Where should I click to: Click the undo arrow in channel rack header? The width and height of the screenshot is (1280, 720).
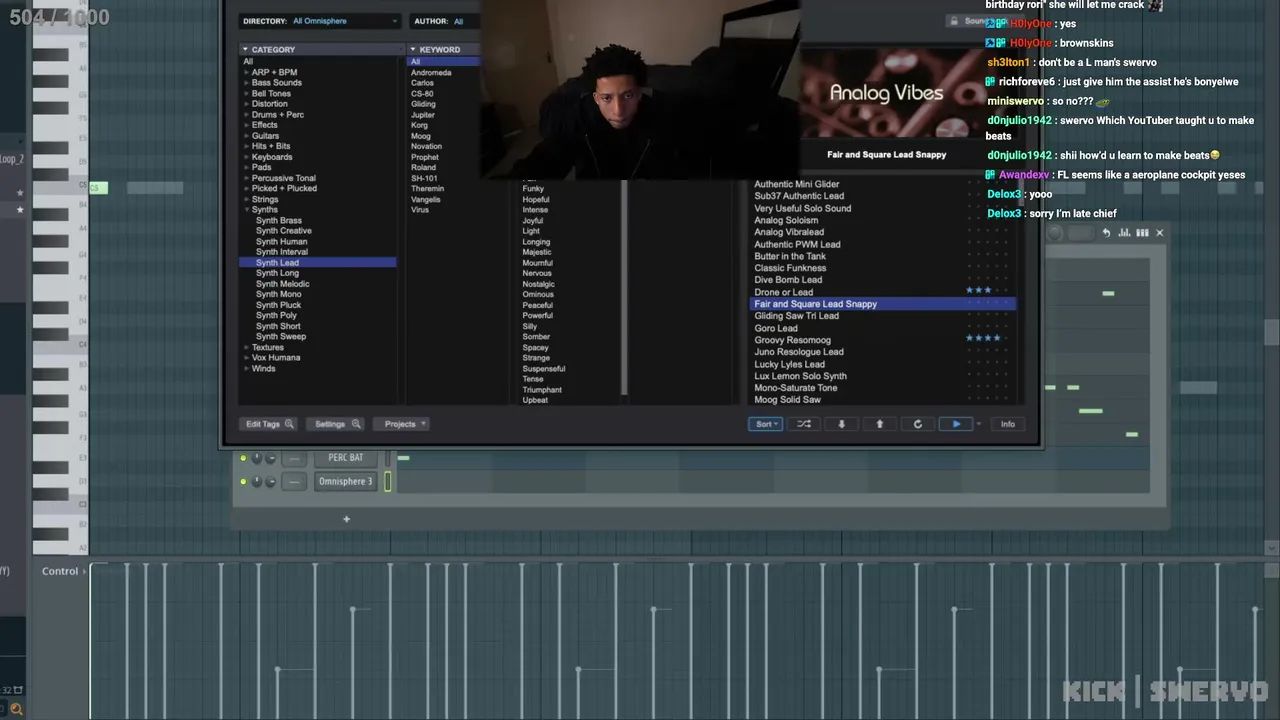pos(1106,233)
